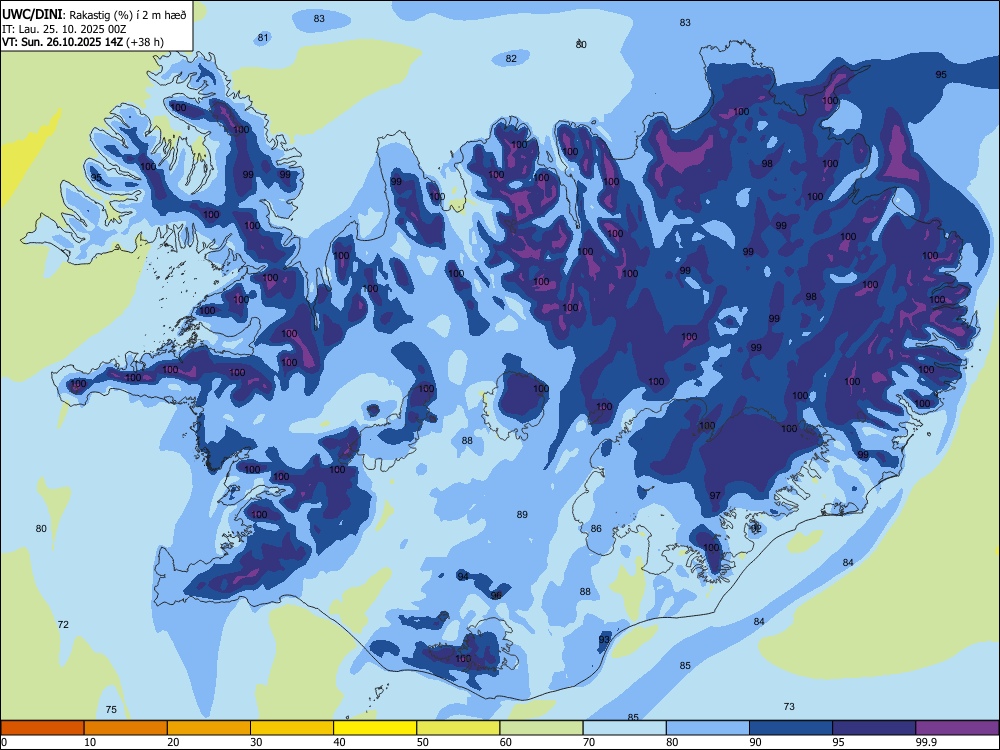The width and height of the screenshot is (1000, 750).
Task: Click the humidity value '72' on the map
Action: (63, 624)
